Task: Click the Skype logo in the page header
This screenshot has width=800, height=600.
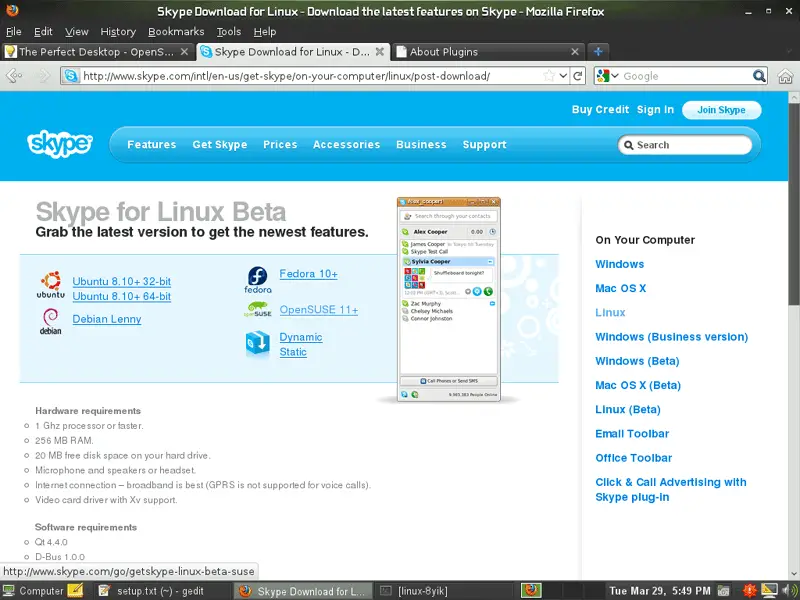Action: 60,144
